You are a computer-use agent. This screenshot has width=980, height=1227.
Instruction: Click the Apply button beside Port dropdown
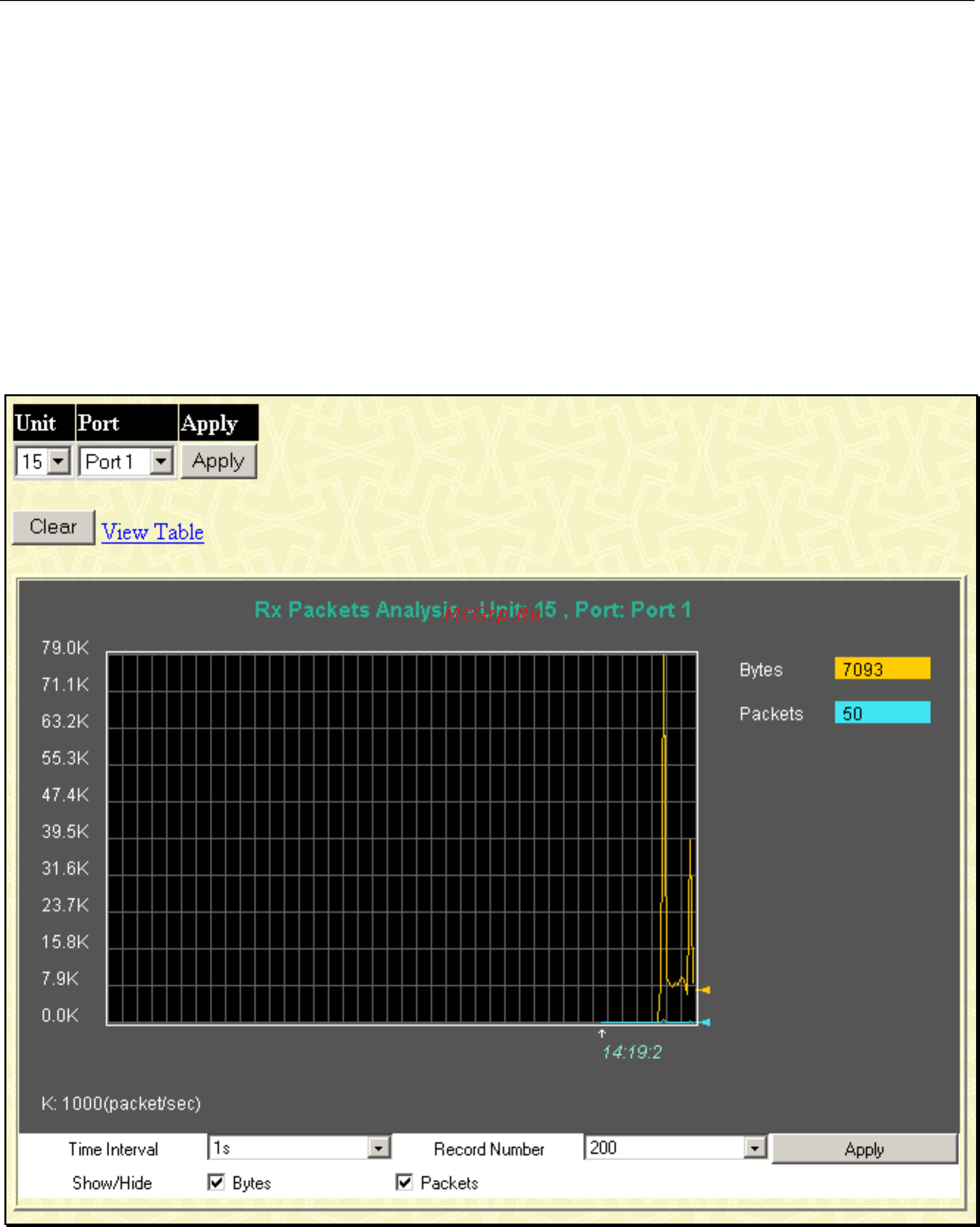(x=218, y=461)
